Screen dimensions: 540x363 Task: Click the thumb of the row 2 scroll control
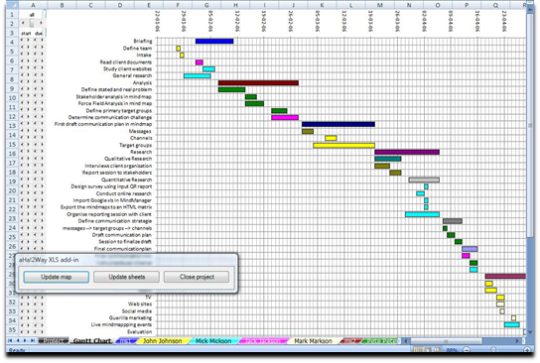[32, 23]
